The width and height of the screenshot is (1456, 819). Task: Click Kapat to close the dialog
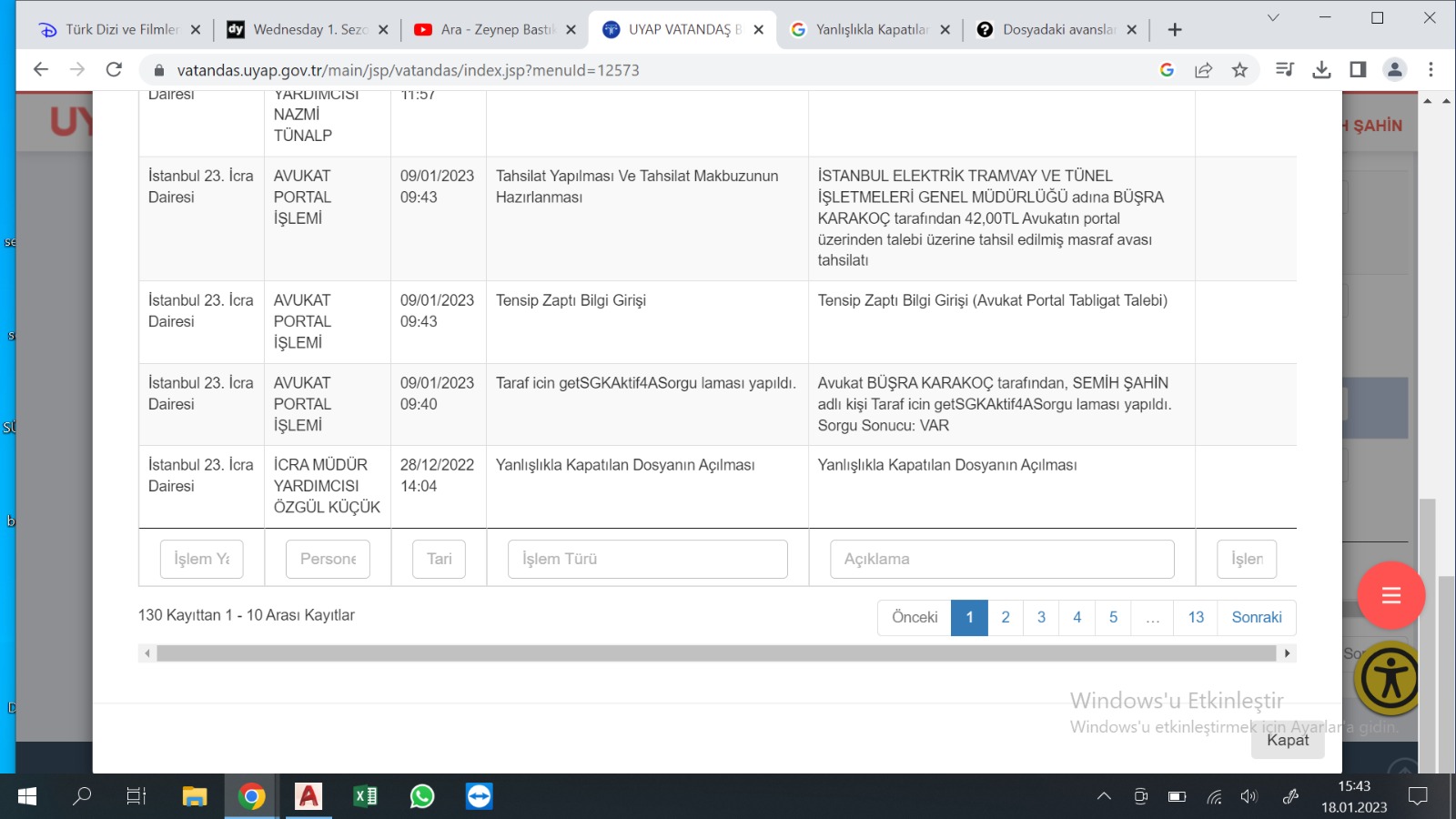(1288, 741)
